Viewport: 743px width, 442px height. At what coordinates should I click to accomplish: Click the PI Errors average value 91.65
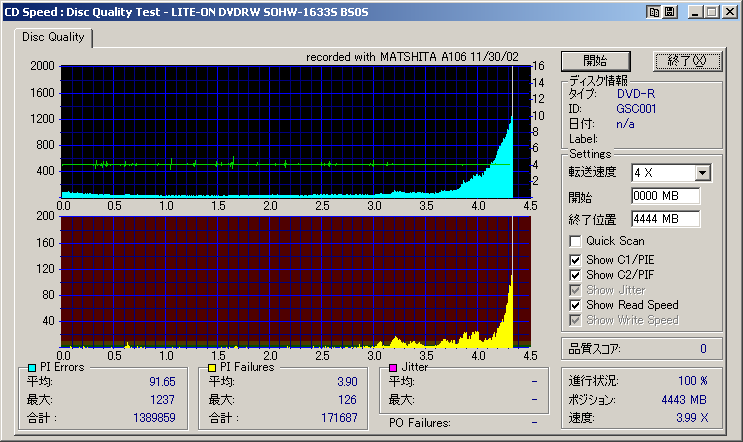click(x=162, y=382)
